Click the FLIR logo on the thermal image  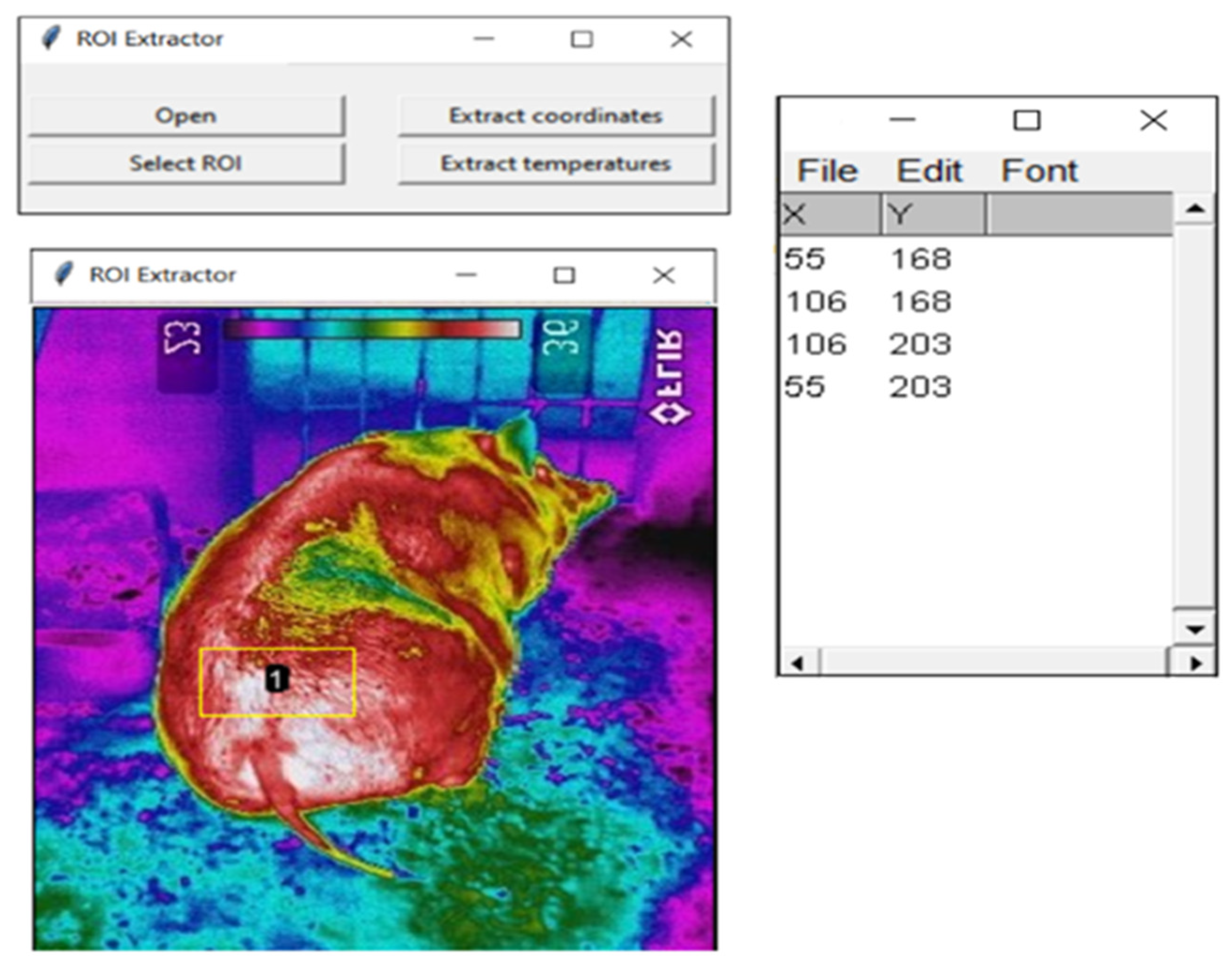670,376
